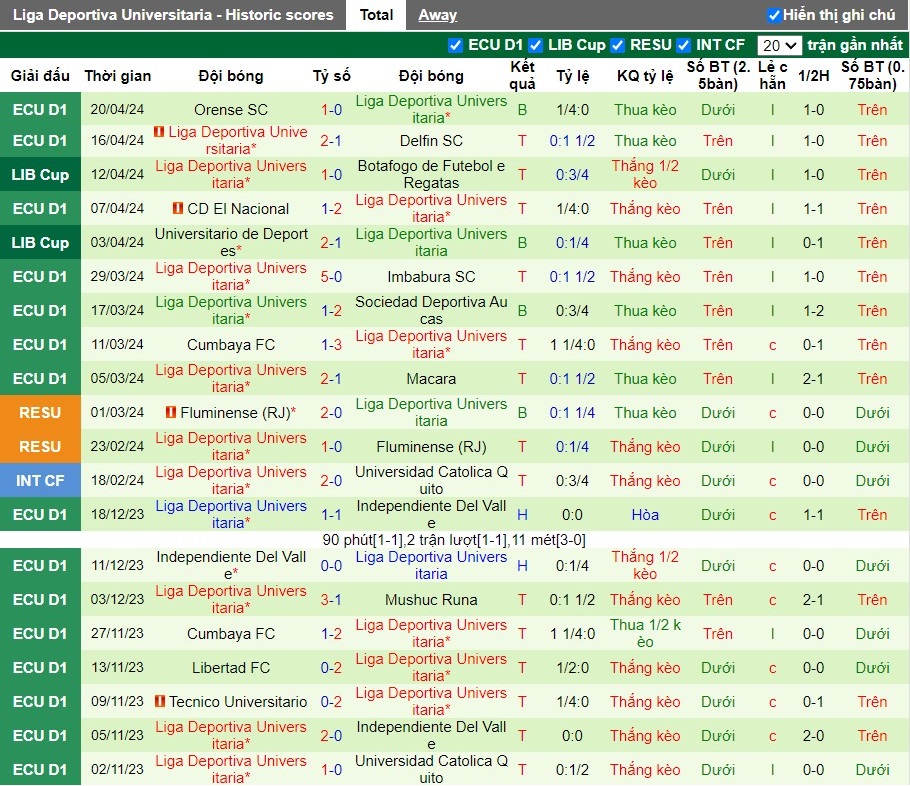
Task: Click date 11/03/24 in time column
Action: (117, 344)
